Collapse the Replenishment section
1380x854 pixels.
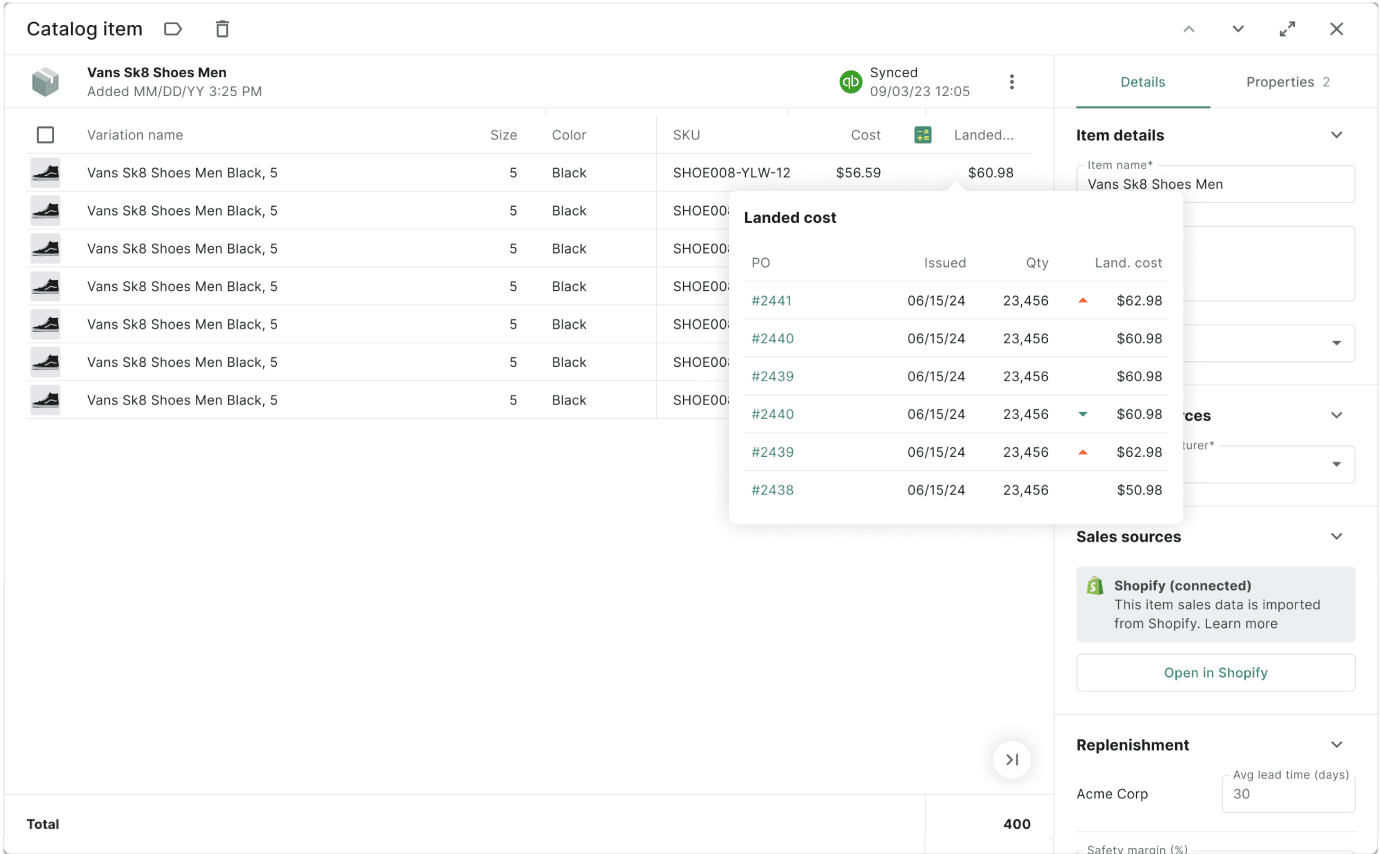(x=1337, y=745)
